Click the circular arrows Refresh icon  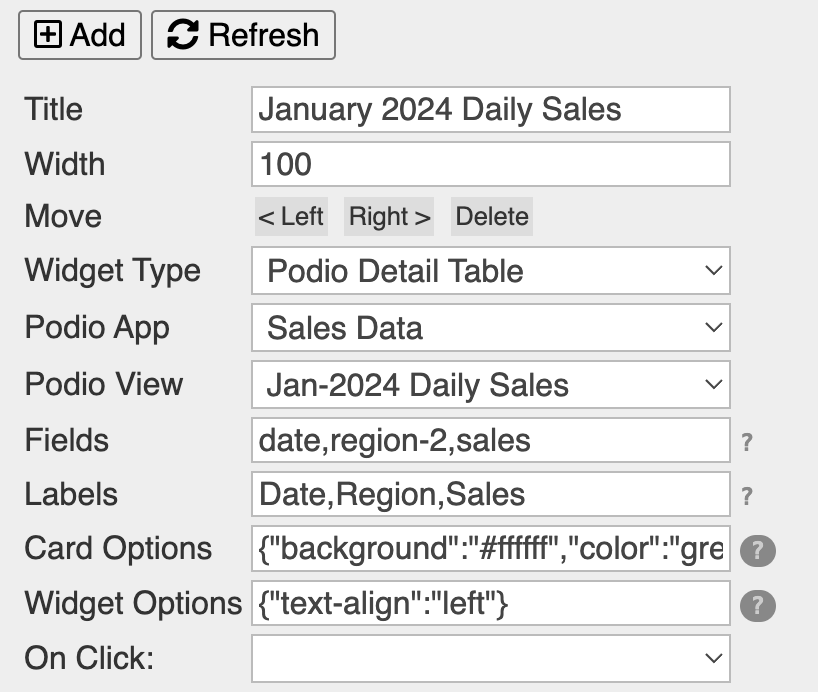tap(183, 35)
